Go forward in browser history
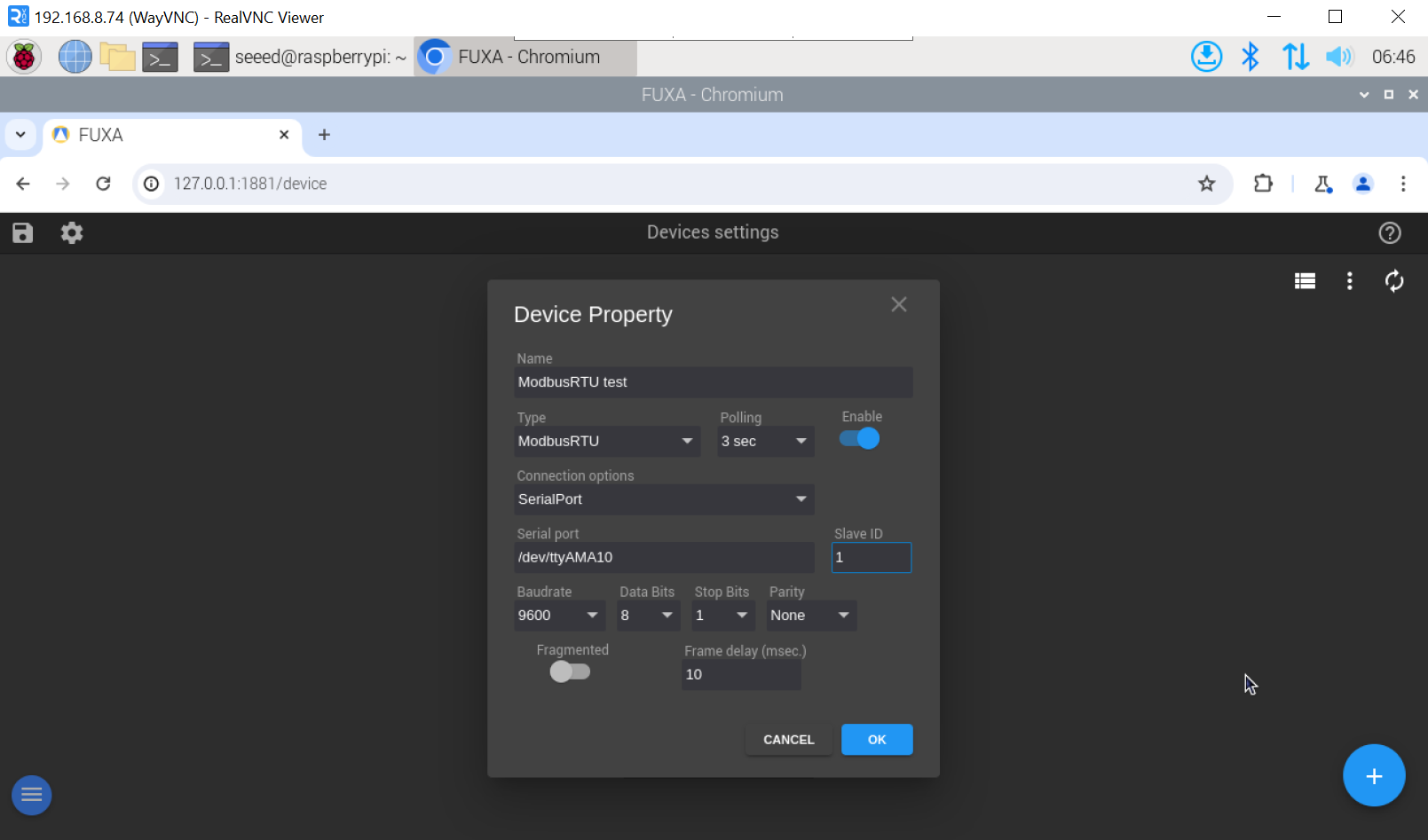The height and width of the screenshot is (840, 1428). (x=63, y=184)
